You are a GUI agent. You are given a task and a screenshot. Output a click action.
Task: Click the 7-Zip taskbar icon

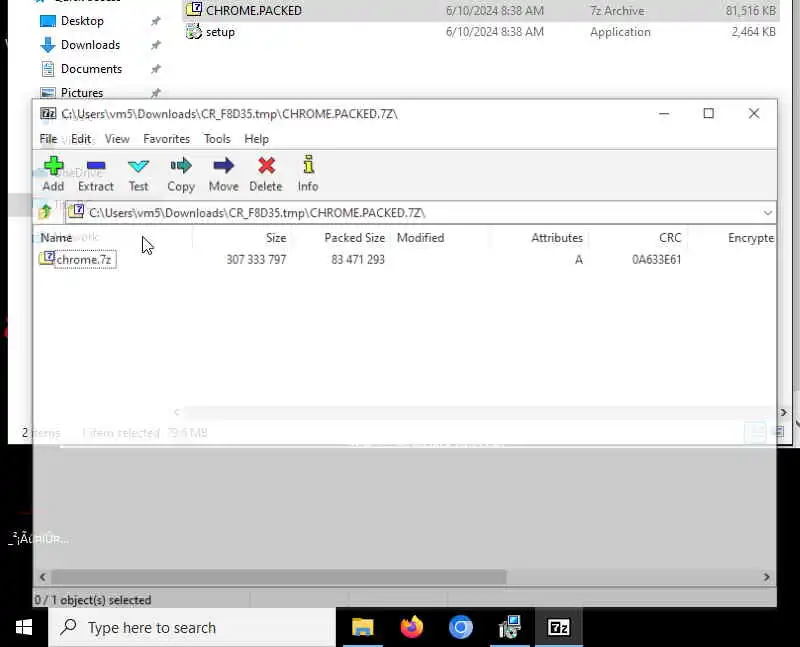tap(559, 627)
